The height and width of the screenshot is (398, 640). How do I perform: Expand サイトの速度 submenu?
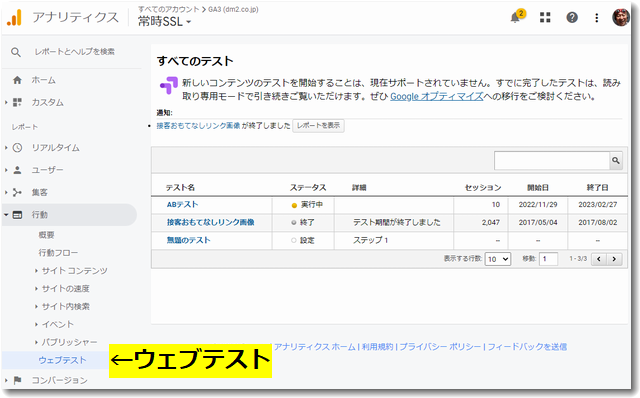tap(36, 289)
